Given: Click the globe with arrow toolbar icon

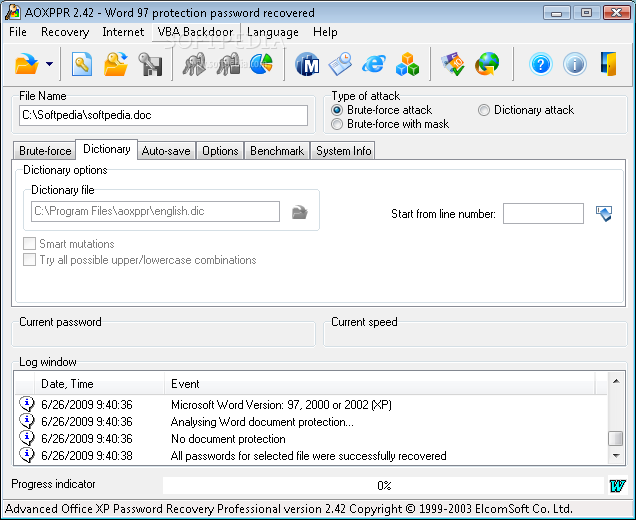Looking at the screenshot, I should (487, 64).
